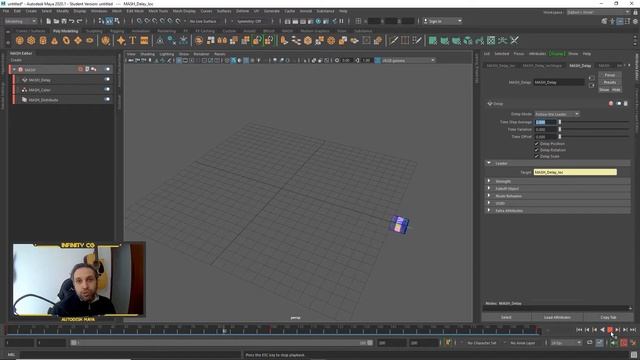Image resolution: width=640 pixels, height=360 pixels.
Task: Create a polygon cylinder from the shelf
Action: tap(43, 40)
